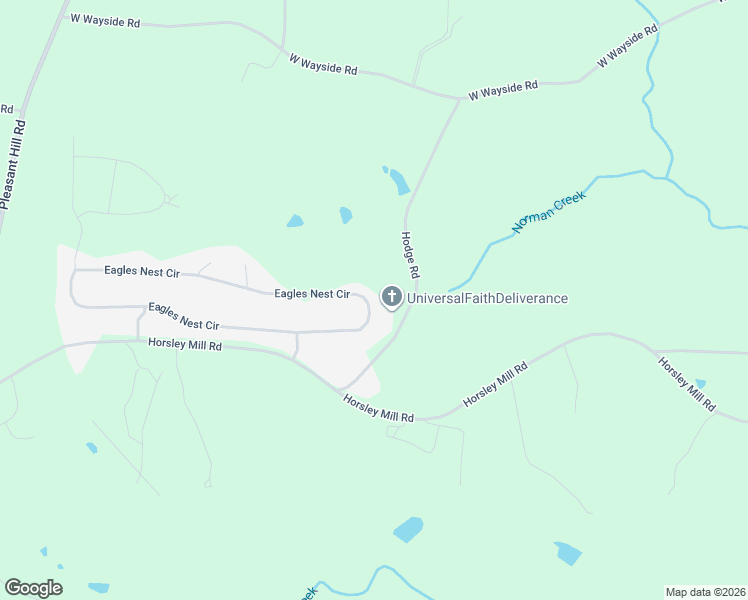Click the far-right Horsley Mill Rd label

[687, 384]
